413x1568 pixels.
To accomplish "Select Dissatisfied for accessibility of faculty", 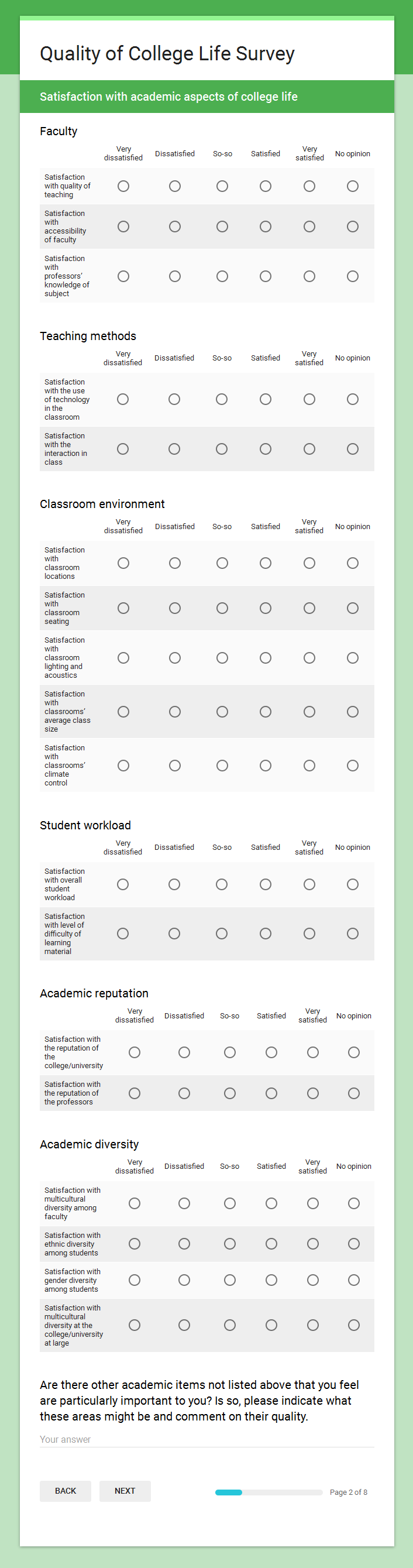I will pyautogui.click(x=174, y=227).
